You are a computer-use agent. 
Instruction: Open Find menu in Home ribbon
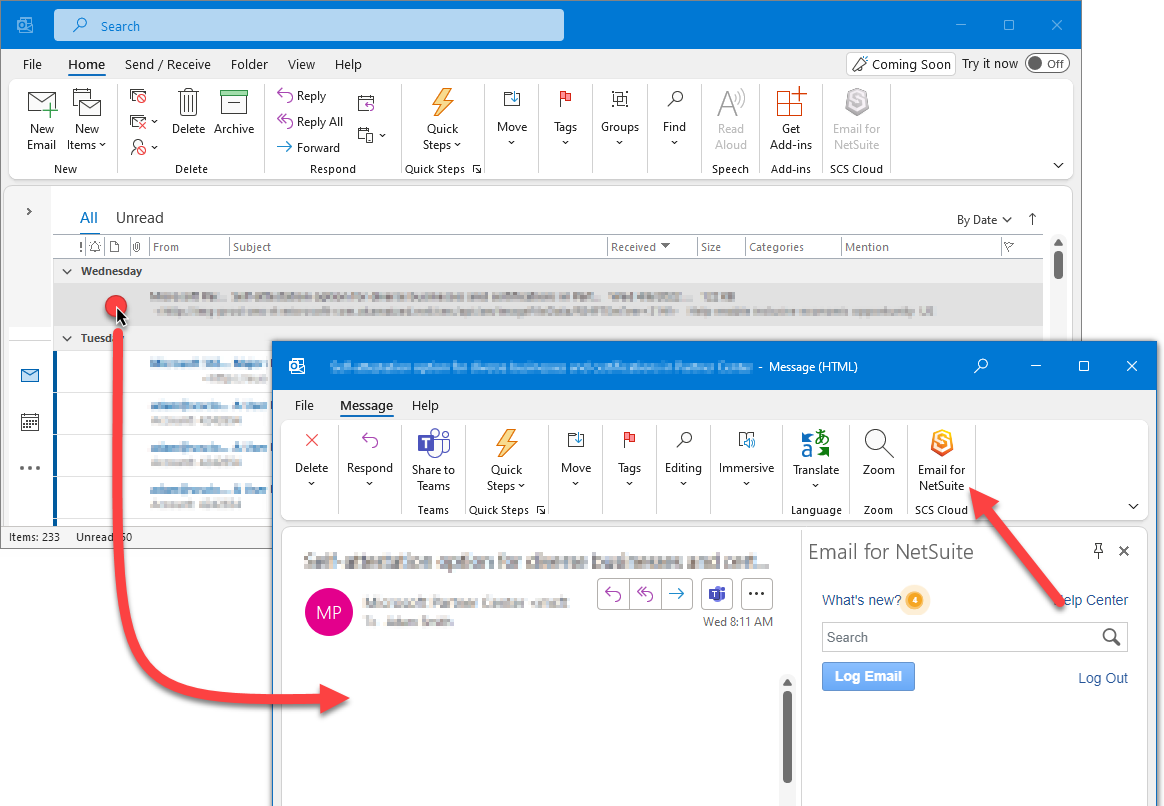(x=674, y=119)
